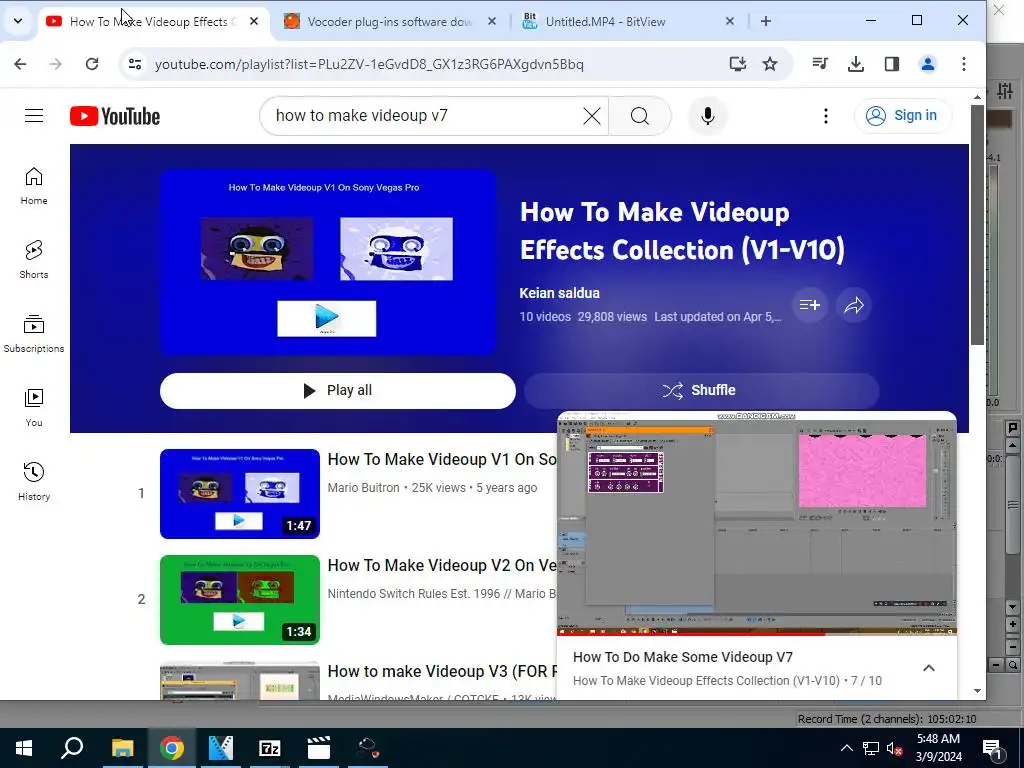Open Keian saldua channel link

pos(559,293)
